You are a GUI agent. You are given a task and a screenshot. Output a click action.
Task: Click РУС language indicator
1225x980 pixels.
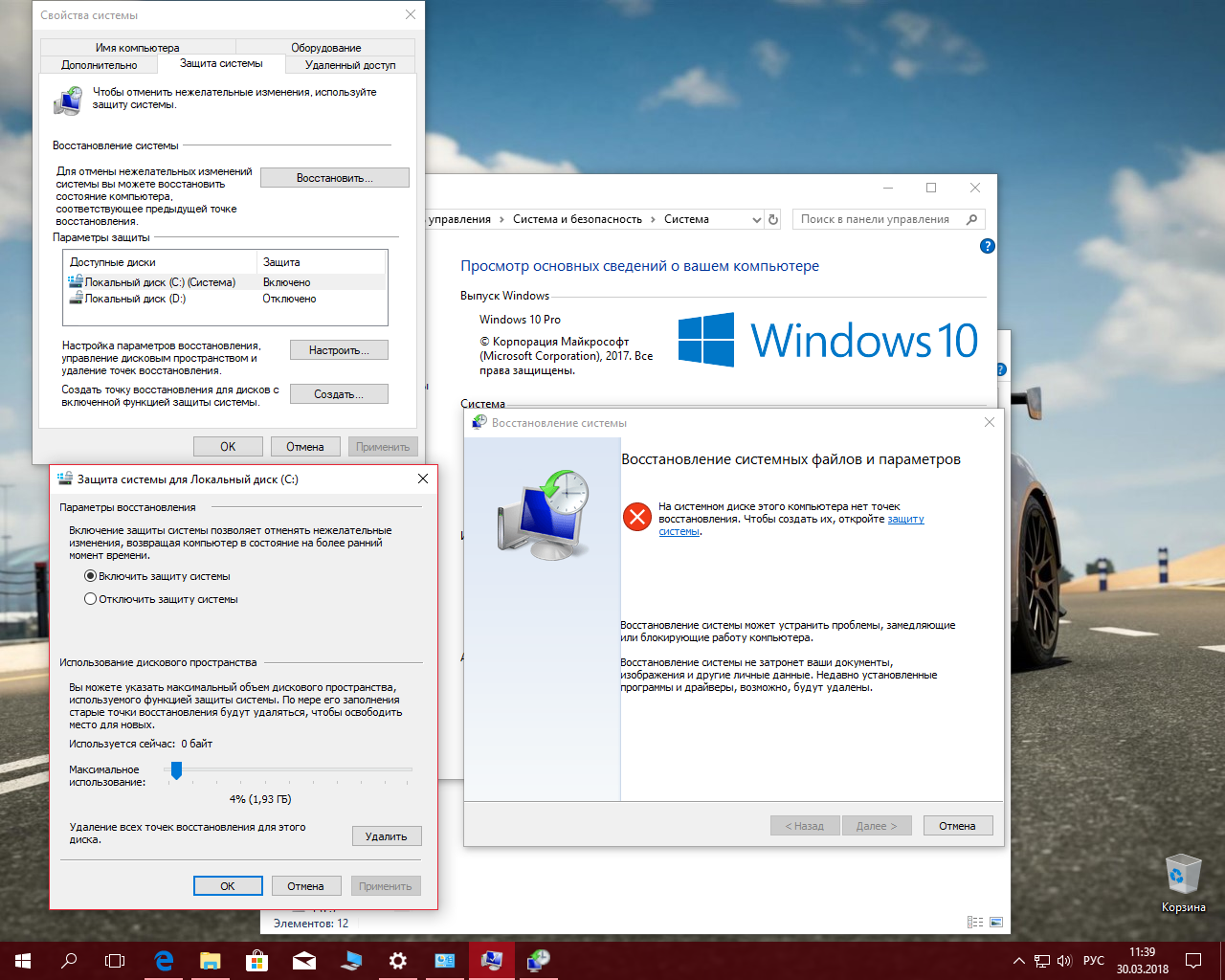pyautogui.click(x=1094, y=960)
